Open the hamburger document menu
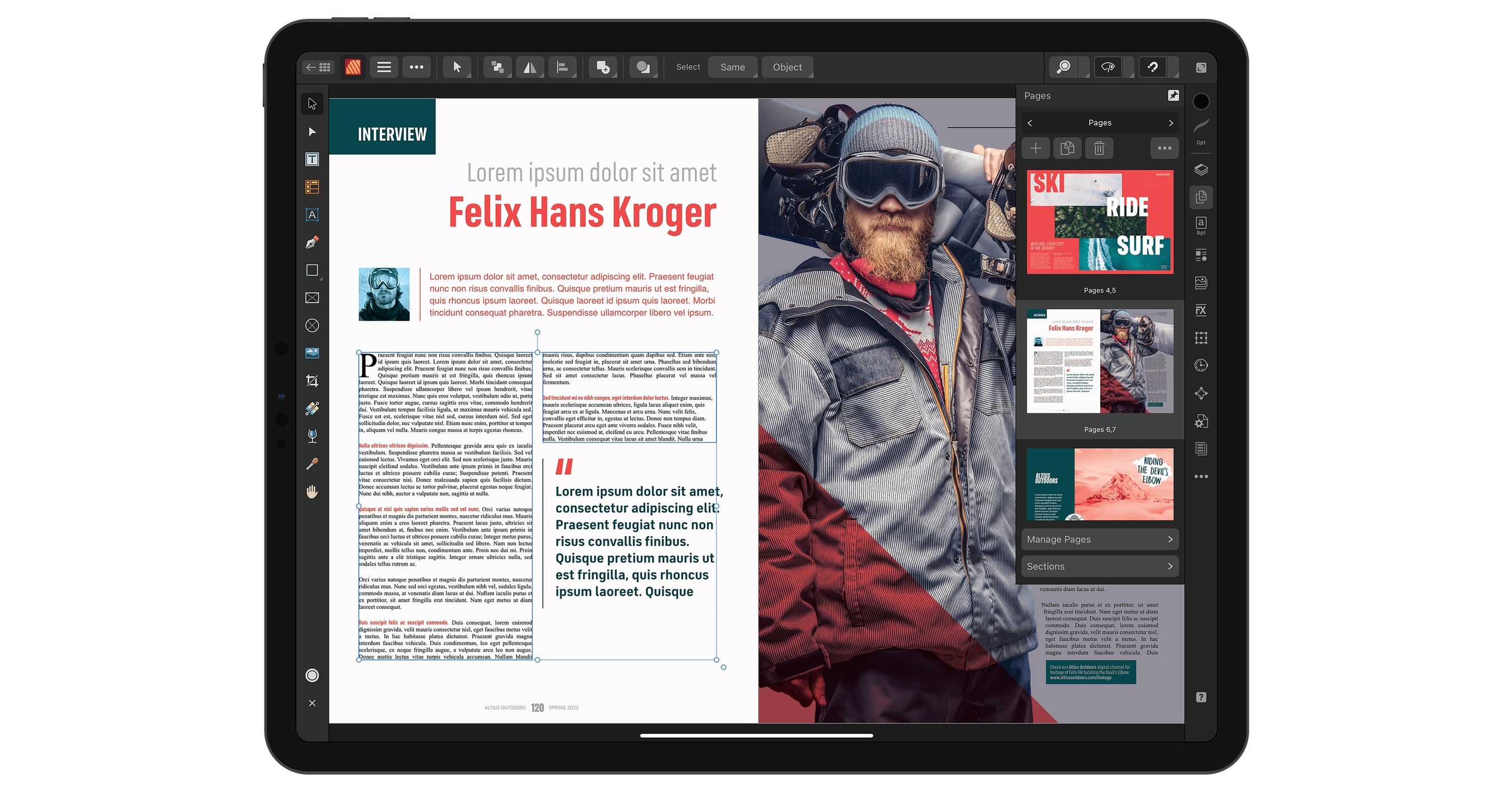The height and width of the screenshot is (792, 1512). [x=384, y=67]
